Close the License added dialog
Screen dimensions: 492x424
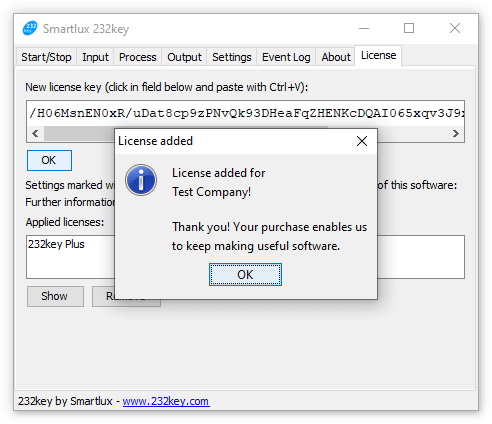362,141
